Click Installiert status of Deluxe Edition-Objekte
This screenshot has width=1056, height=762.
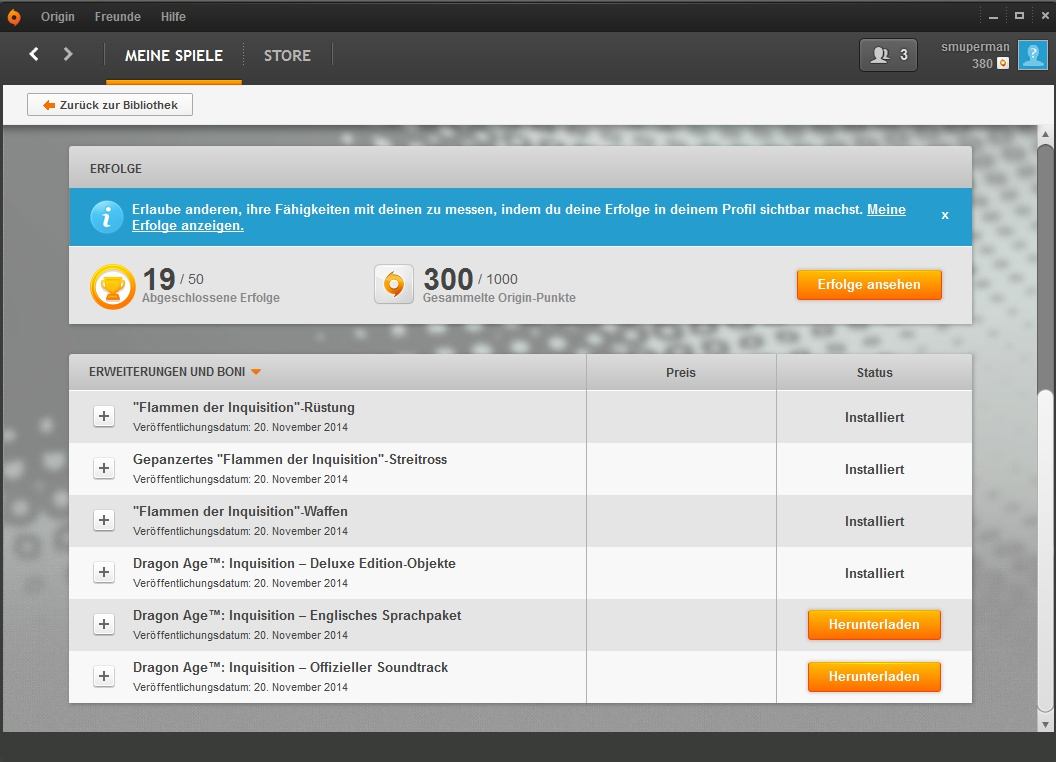(x=874, y=573)
